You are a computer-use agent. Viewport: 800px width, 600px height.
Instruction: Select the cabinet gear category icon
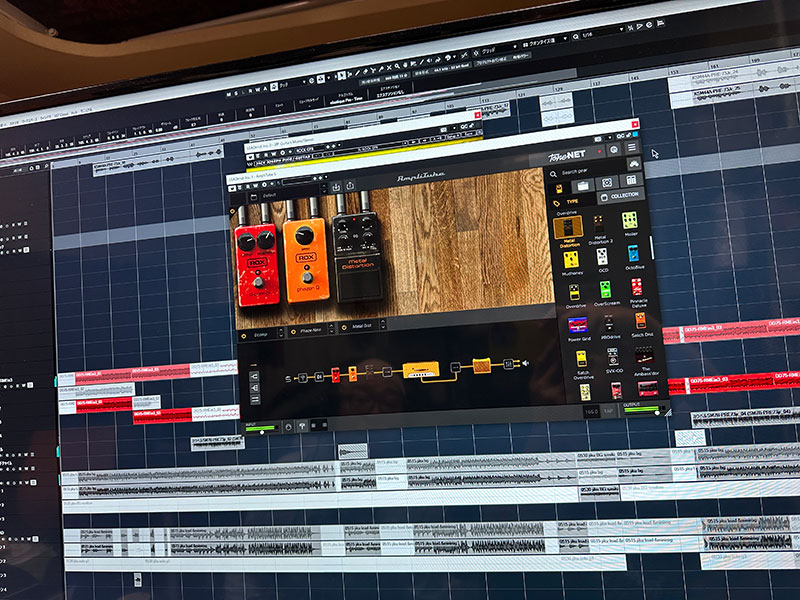(607, 183)
